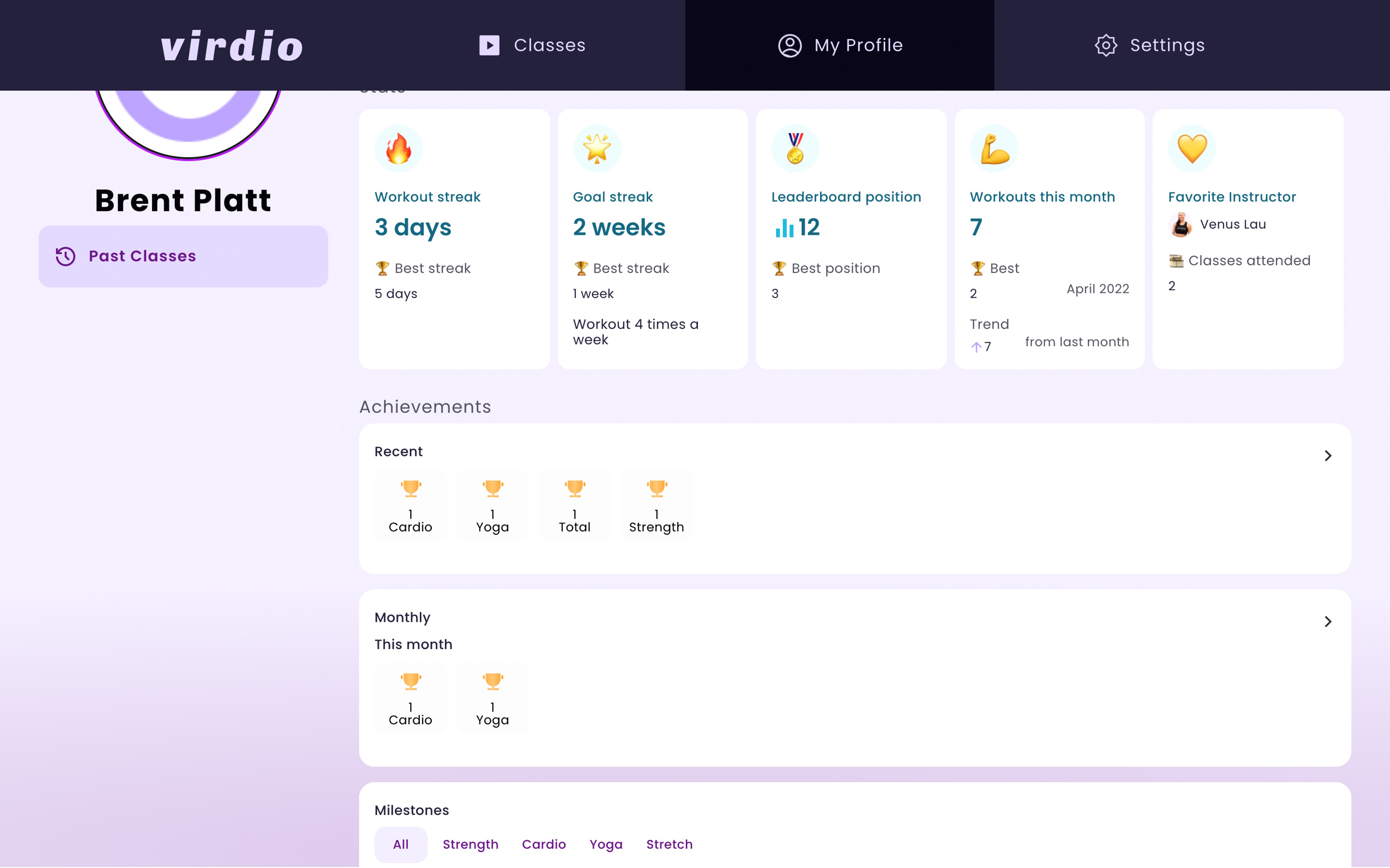Screen dimensions: 1390x868
Task: Select the All milestones filter
Action: (x=400, y=844)
